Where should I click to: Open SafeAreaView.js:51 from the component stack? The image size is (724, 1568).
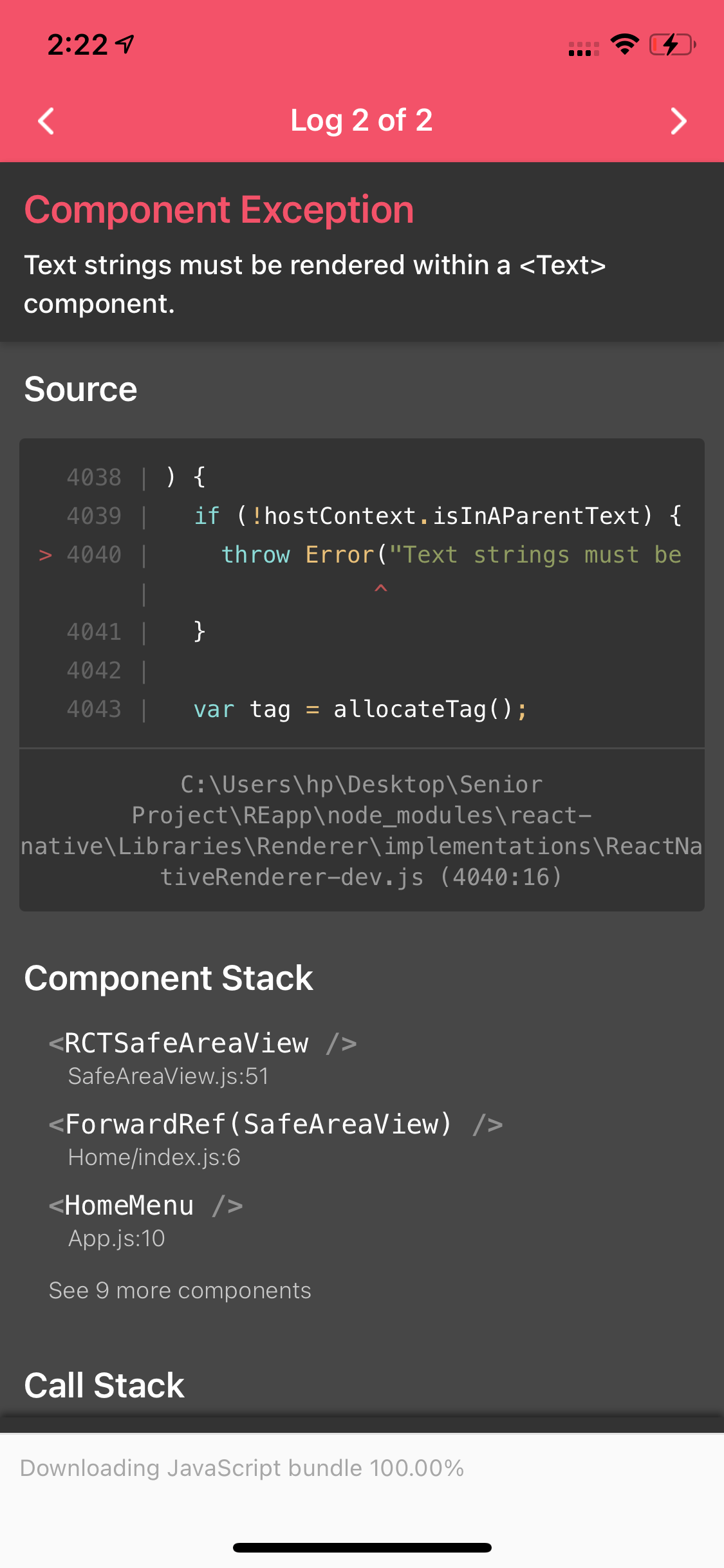(x=169, y=1076)
